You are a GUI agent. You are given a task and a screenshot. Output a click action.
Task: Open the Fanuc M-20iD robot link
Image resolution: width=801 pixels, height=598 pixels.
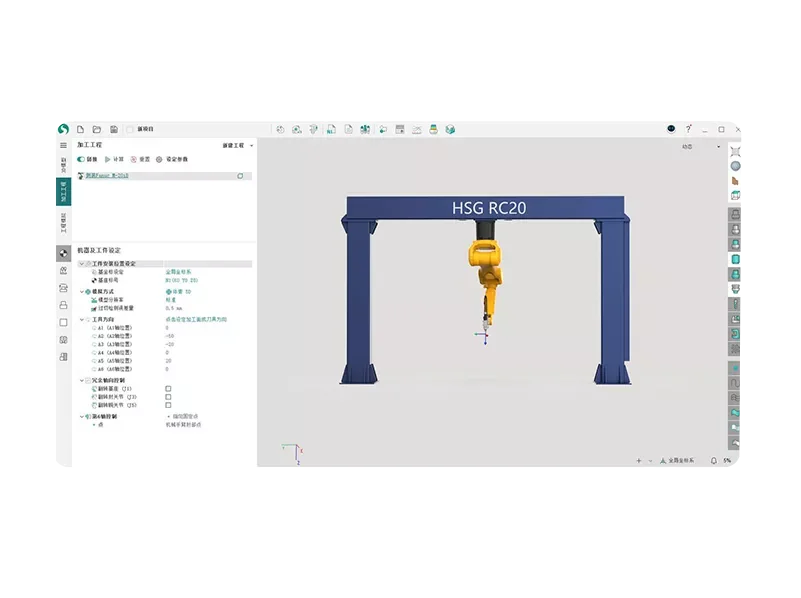click(x=107, y=176)
